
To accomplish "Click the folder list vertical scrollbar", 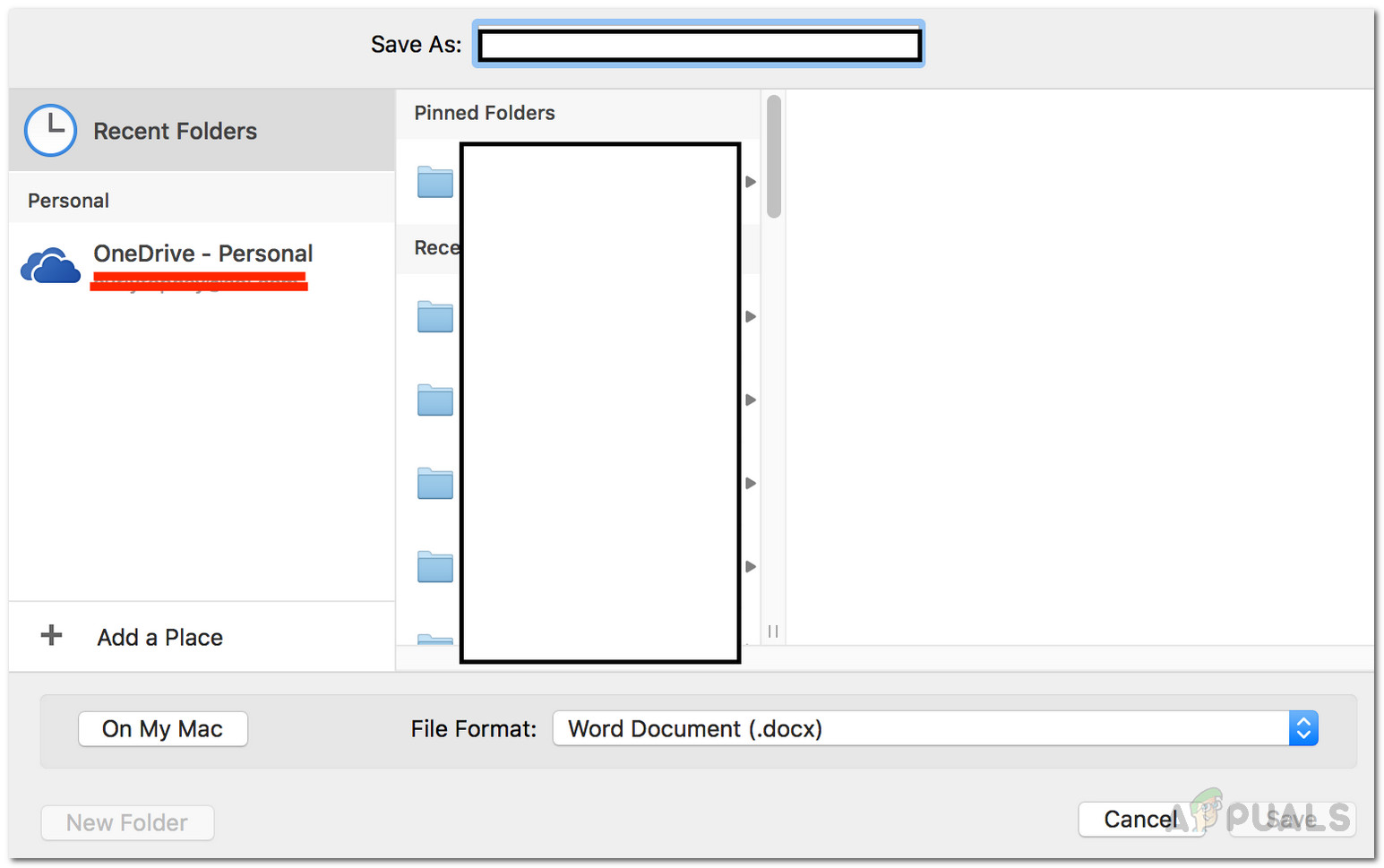I will pos(774,157).
